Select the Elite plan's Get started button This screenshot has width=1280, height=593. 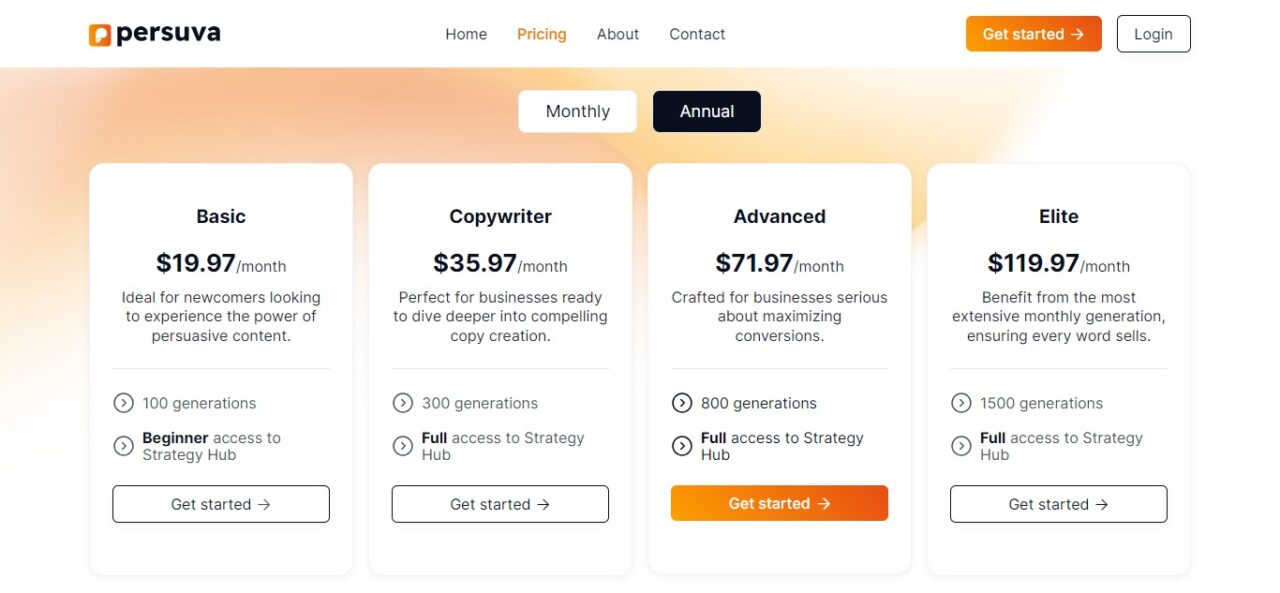click(x=1058, y=504)
